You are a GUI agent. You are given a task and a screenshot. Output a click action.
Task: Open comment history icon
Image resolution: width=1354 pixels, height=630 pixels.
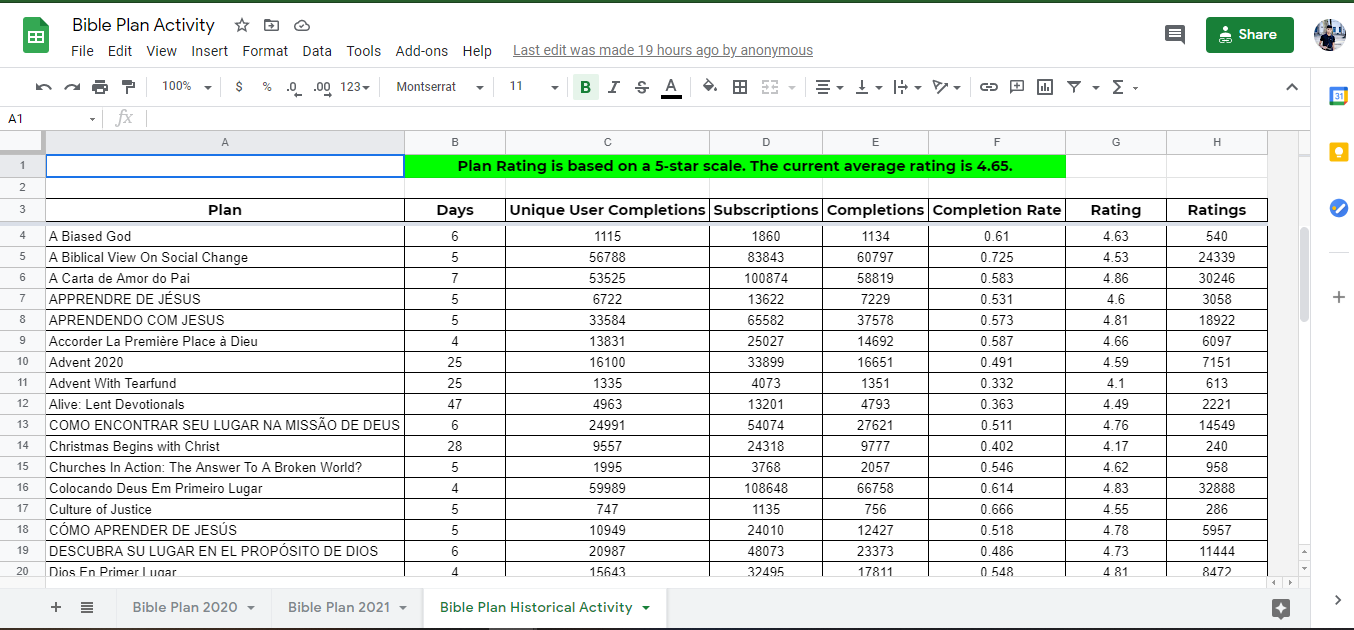(1175, 34)
